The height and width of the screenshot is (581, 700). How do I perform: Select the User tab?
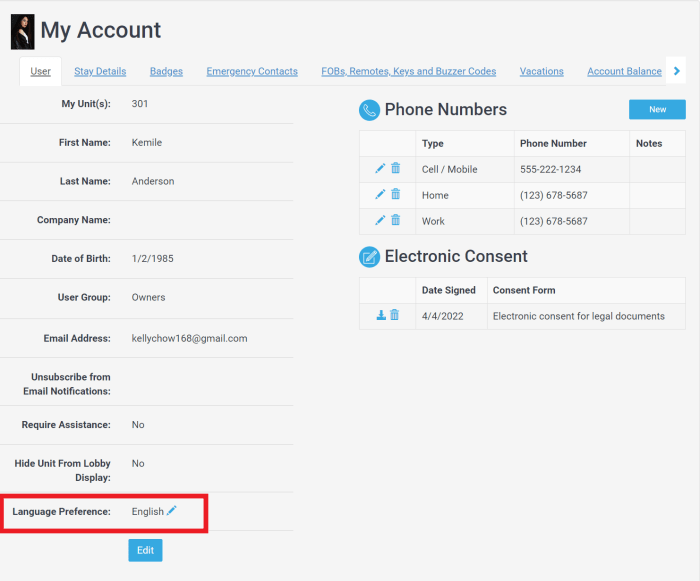pos(41,72)
